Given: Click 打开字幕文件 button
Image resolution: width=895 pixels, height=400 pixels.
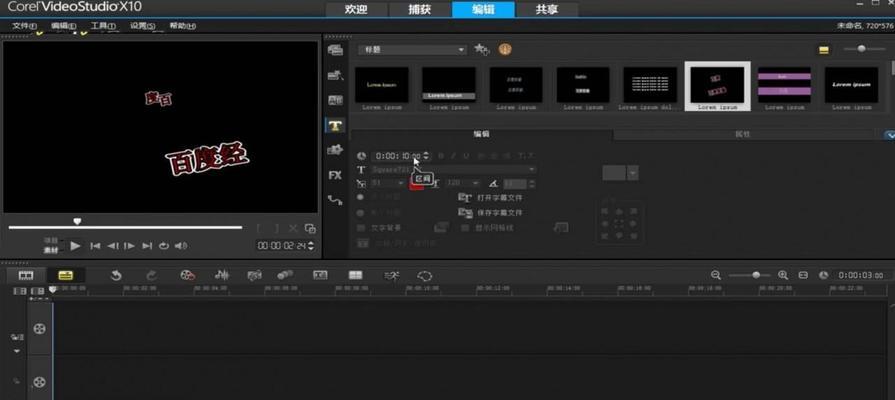Looking at the screenshot, I should 490,197.
